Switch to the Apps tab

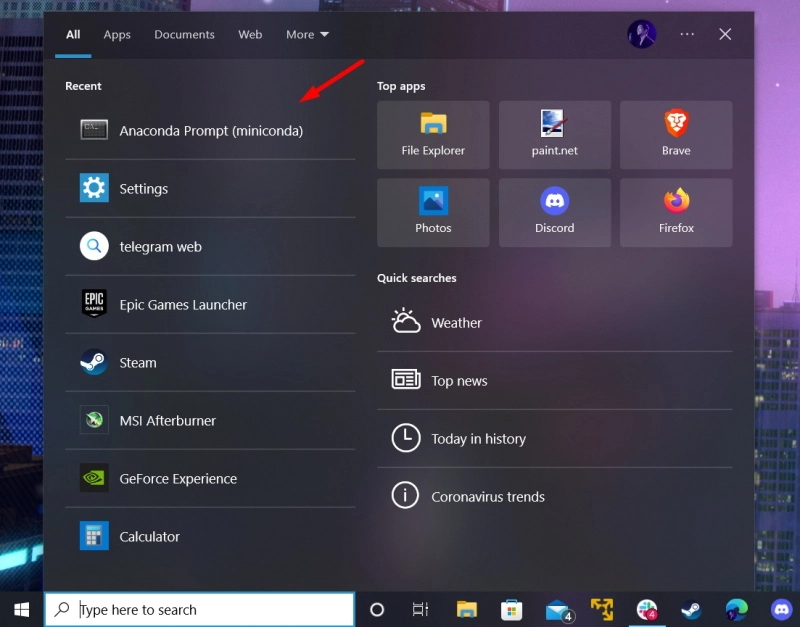117,35
